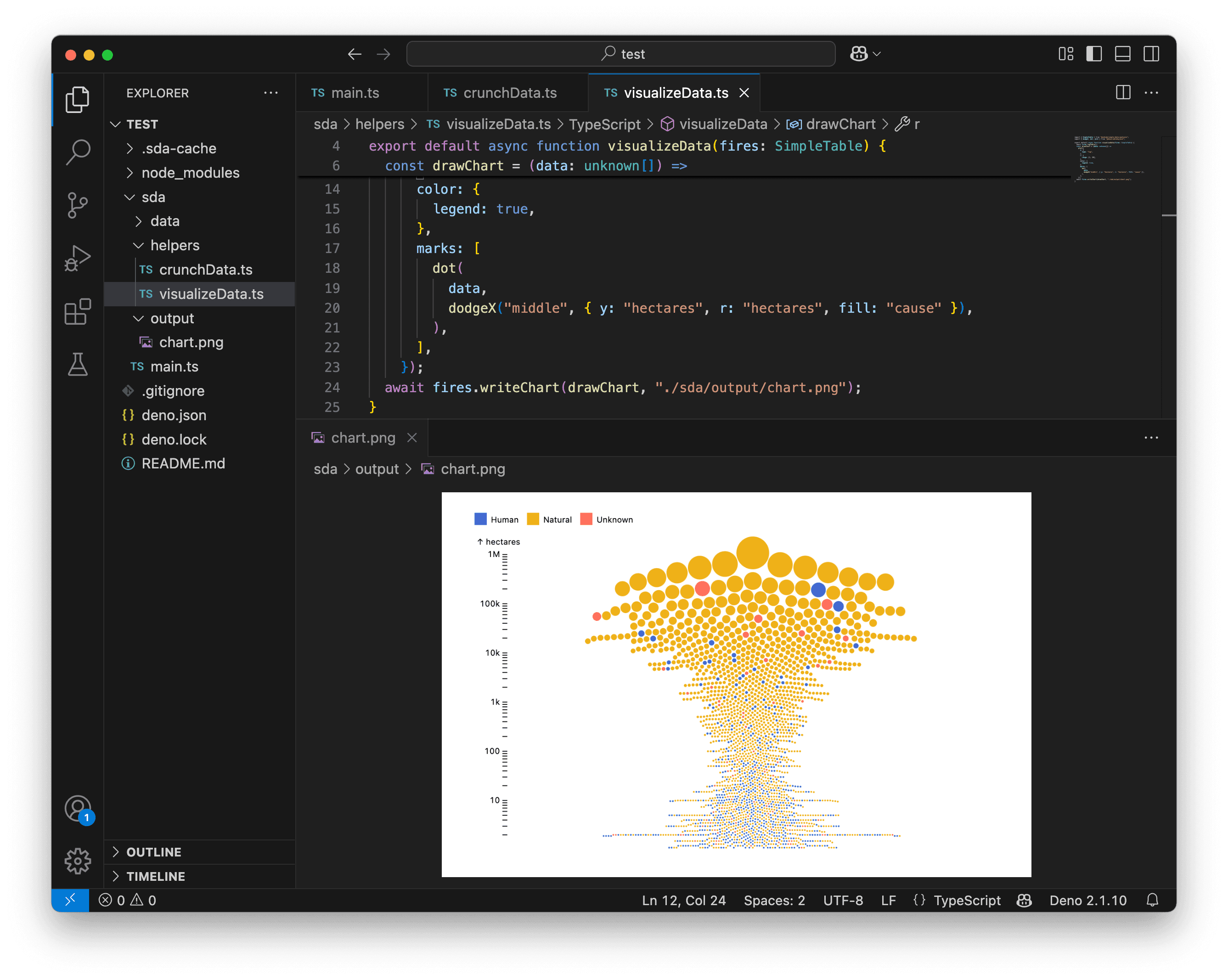Click the TypeScript language mode button

coord(967,900)
